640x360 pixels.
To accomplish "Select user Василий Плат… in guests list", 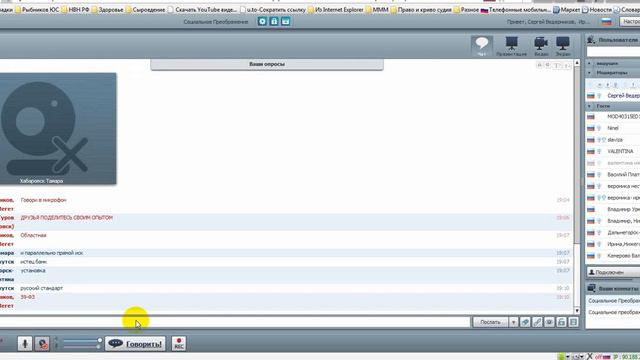I will coord(613,174).
